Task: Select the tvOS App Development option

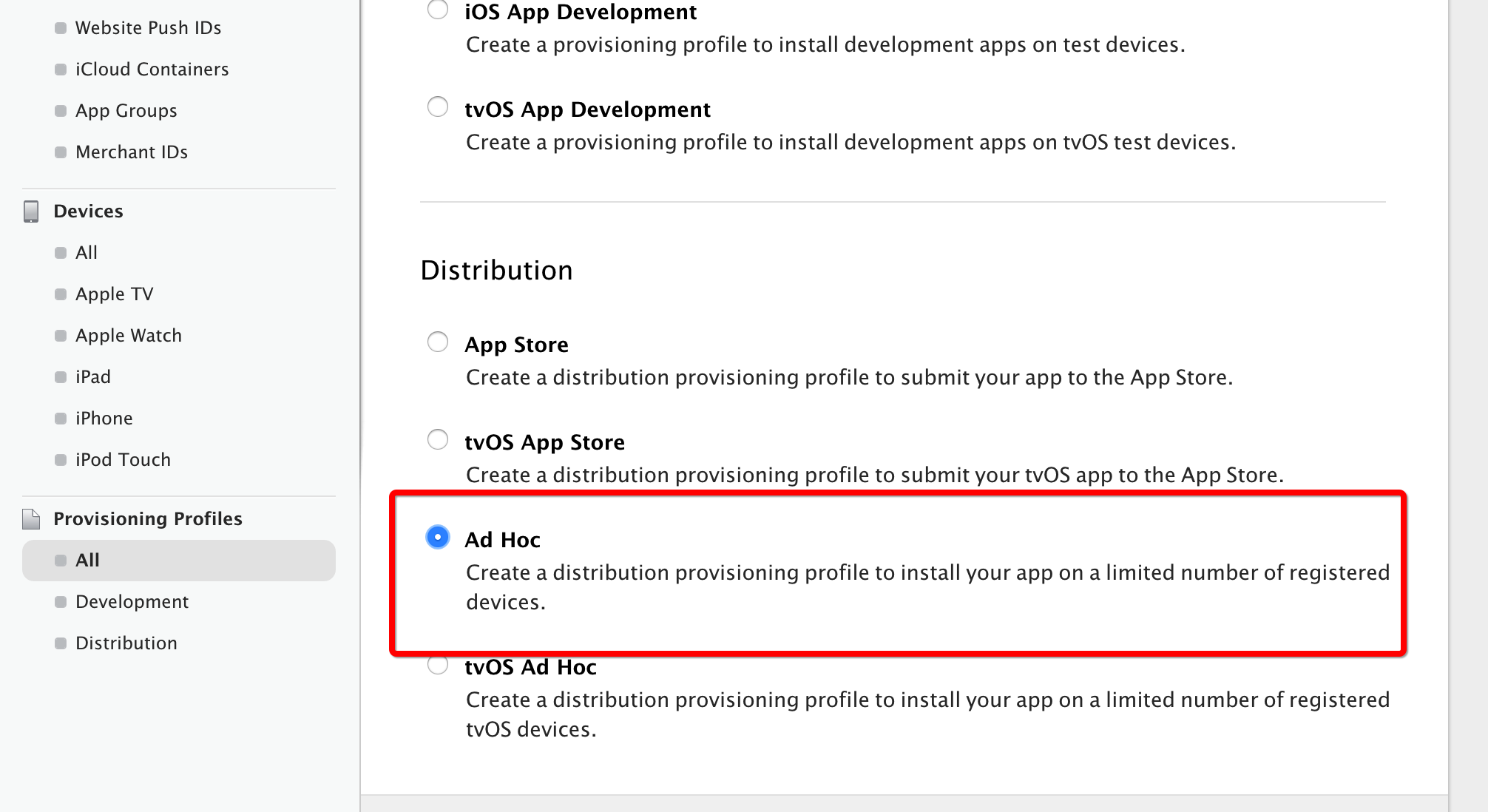Action: 438,107
